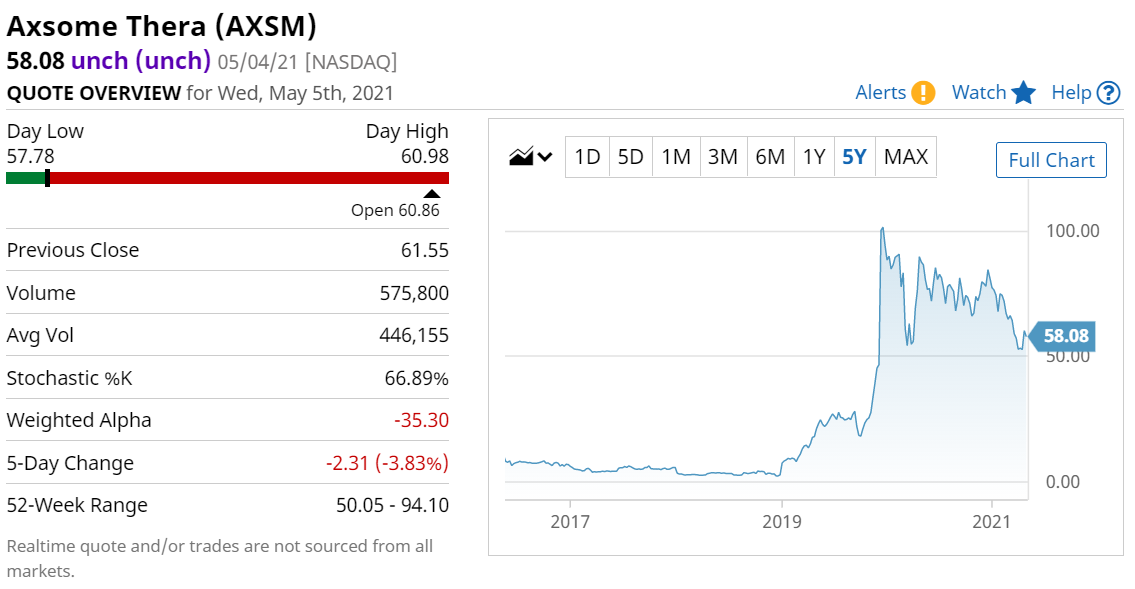Screen dimensions: 1135x589
Task: Click the Avg Vol value 446,155
Action: (414, 335)
